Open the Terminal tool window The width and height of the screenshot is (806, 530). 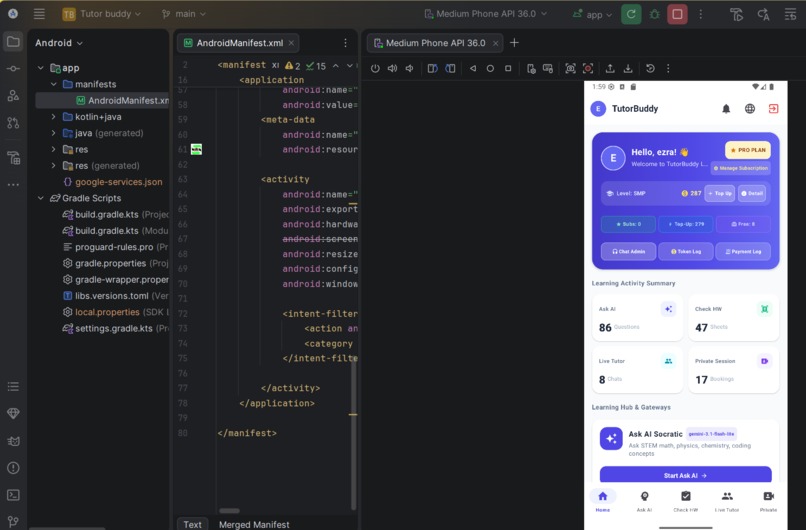pyautogui.click(x=13, y=495)
